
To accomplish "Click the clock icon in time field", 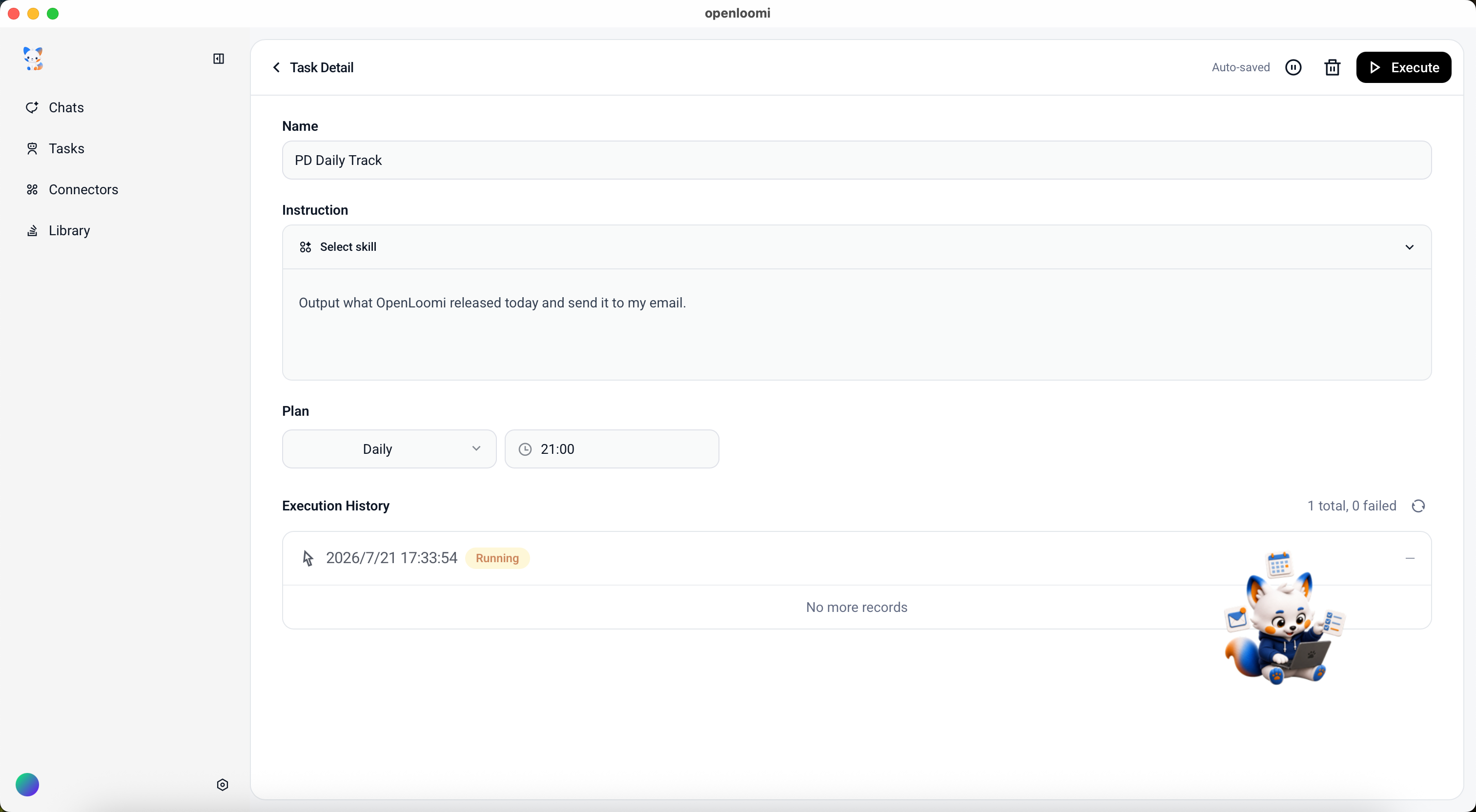I will (525, 449).
